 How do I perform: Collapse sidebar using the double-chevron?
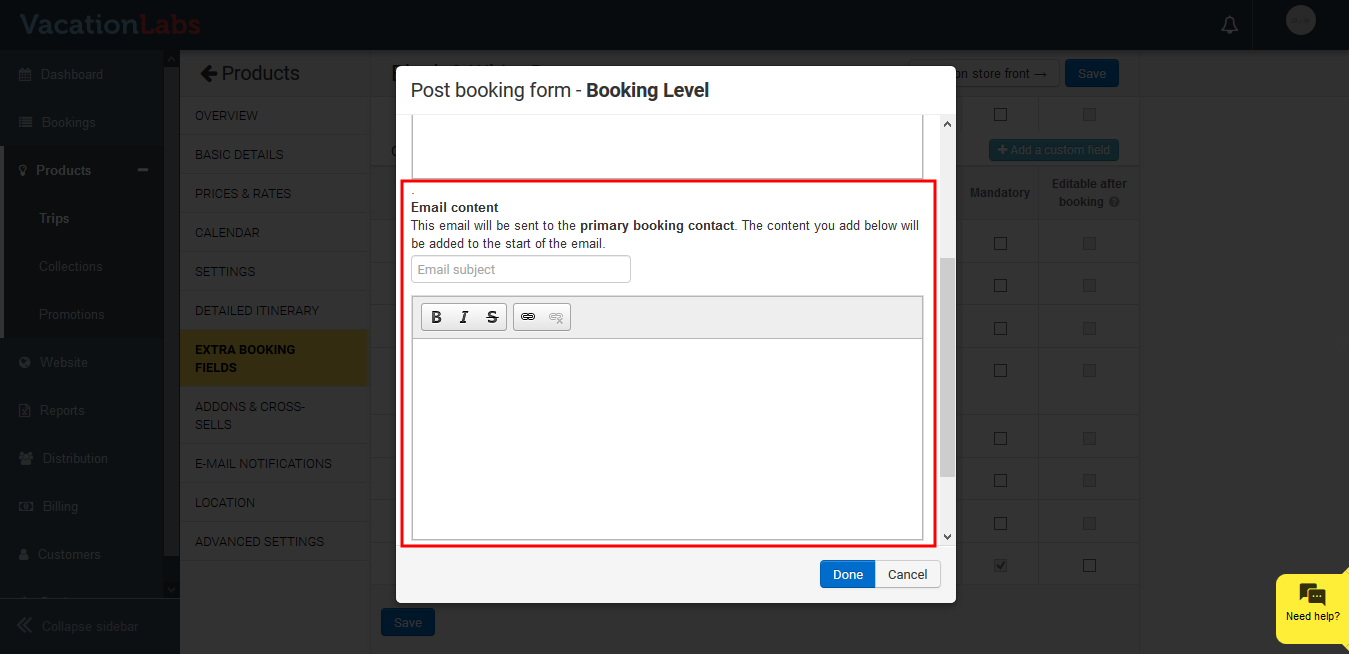click(25, 626)
